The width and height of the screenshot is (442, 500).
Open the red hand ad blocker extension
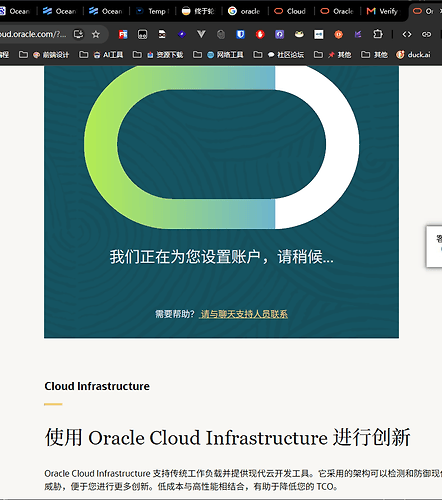[x=260, y=34]
